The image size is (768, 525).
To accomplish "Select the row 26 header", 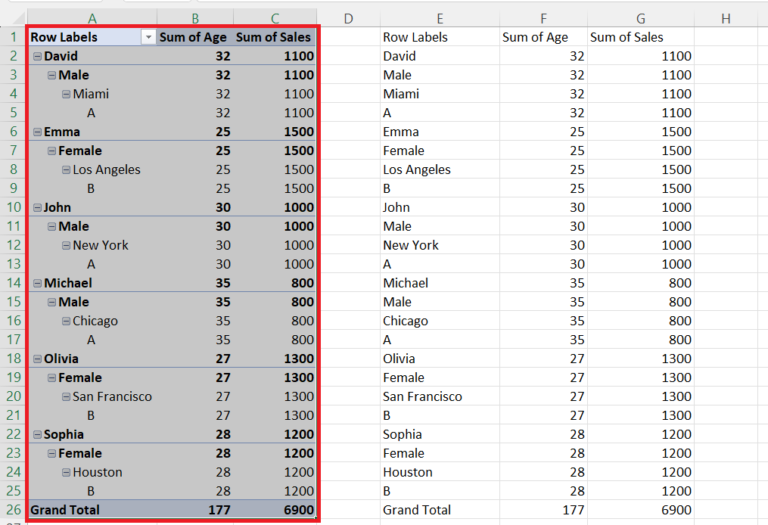I will point(12,510).
